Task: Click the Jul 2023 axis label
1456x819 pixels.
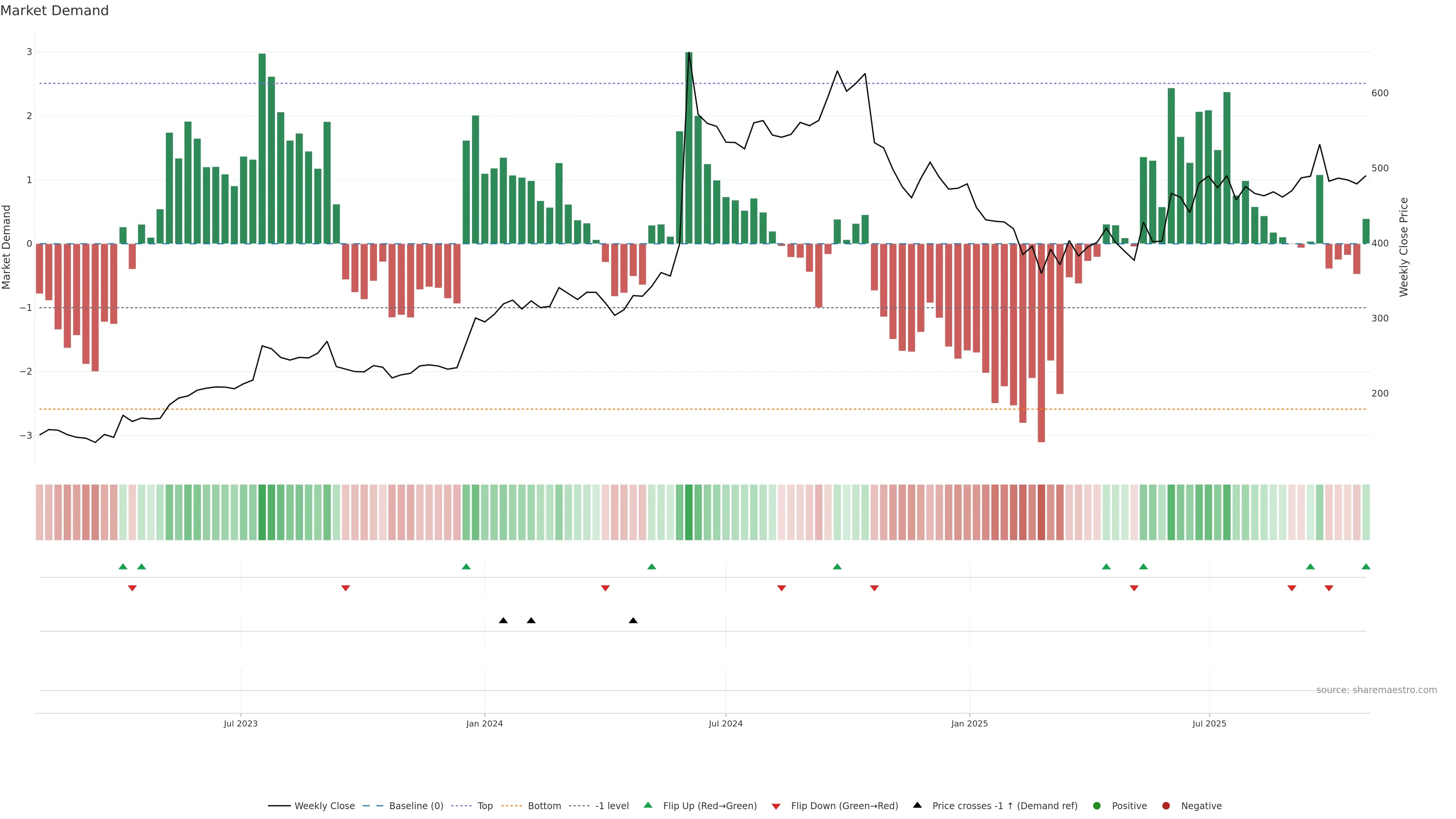Action: coord(240,723)
